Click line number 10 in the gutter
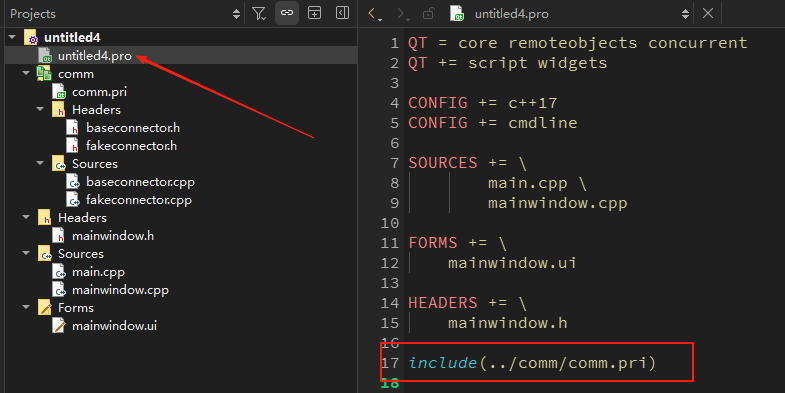 (x=389, y=223)
